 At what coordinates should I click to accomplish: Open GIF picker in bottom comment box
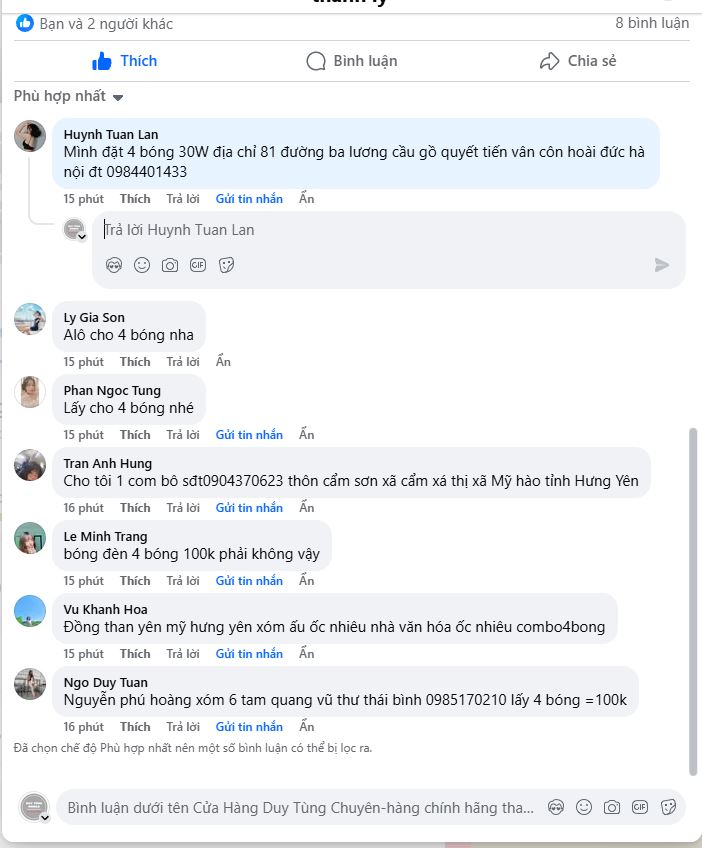coord(640,807)
